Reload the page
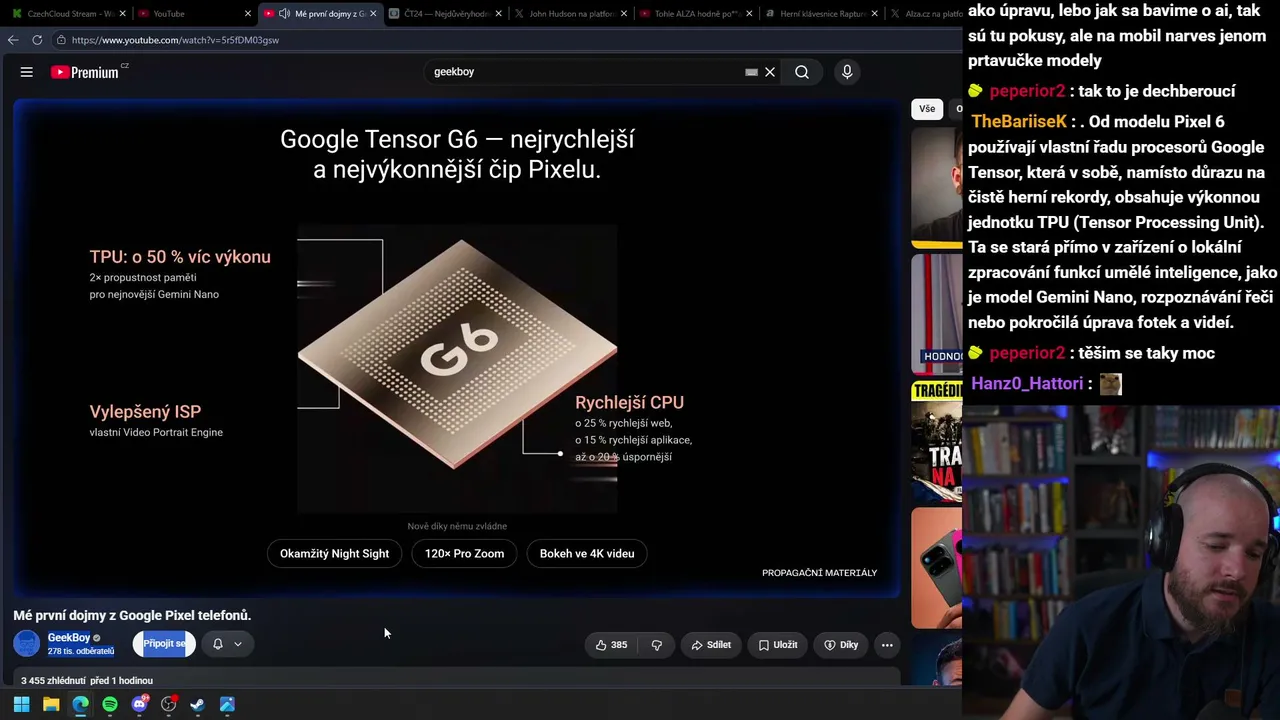This screenshot has height=720, width=1280. [37, 40]
